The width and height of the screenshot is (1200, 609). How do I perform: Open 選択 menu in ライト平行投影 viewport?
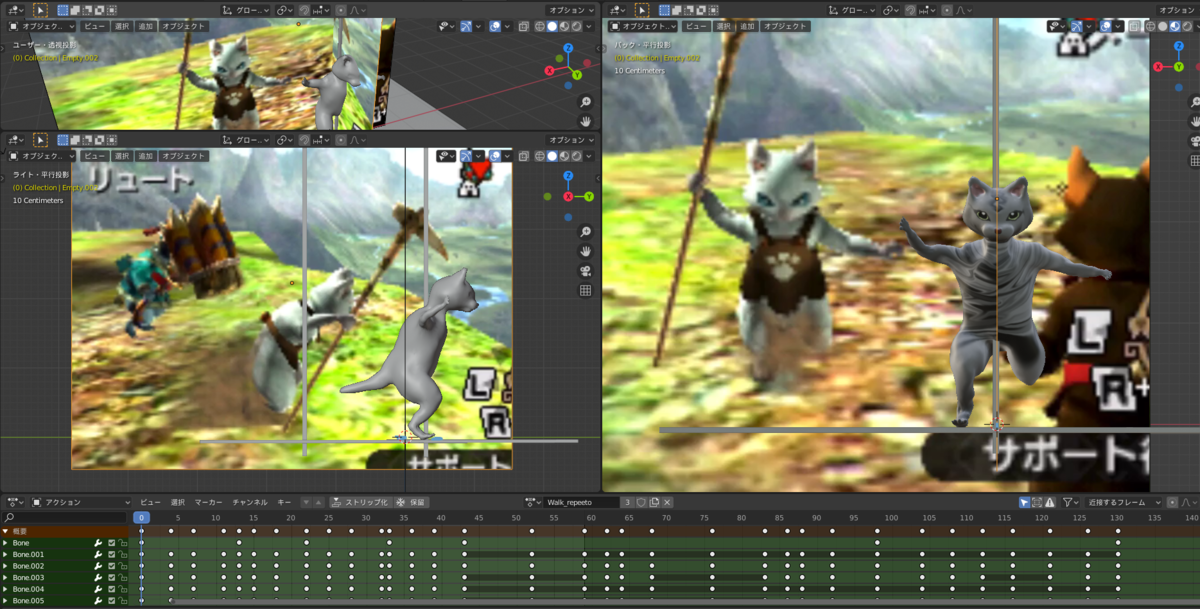[122, 156]
